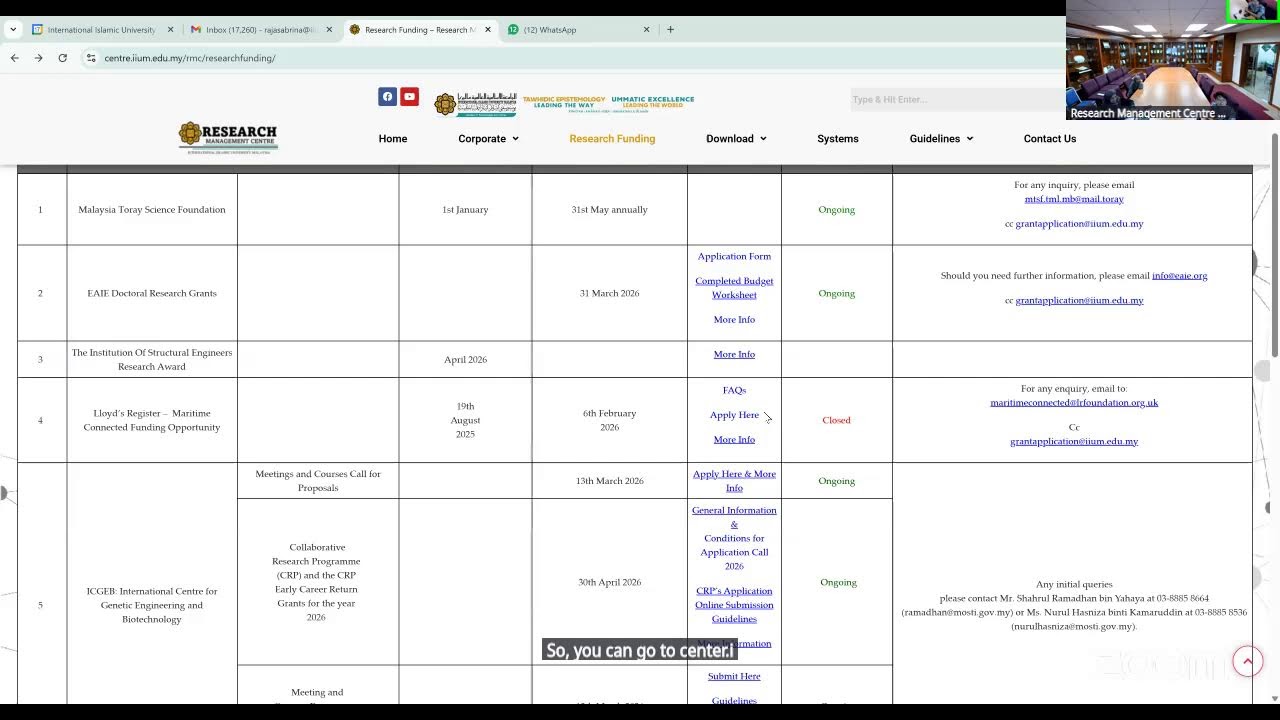The image size is (1280, 720).
Task: Open General Information & Conditions 2026 link
Action: [x=734, y=538]
